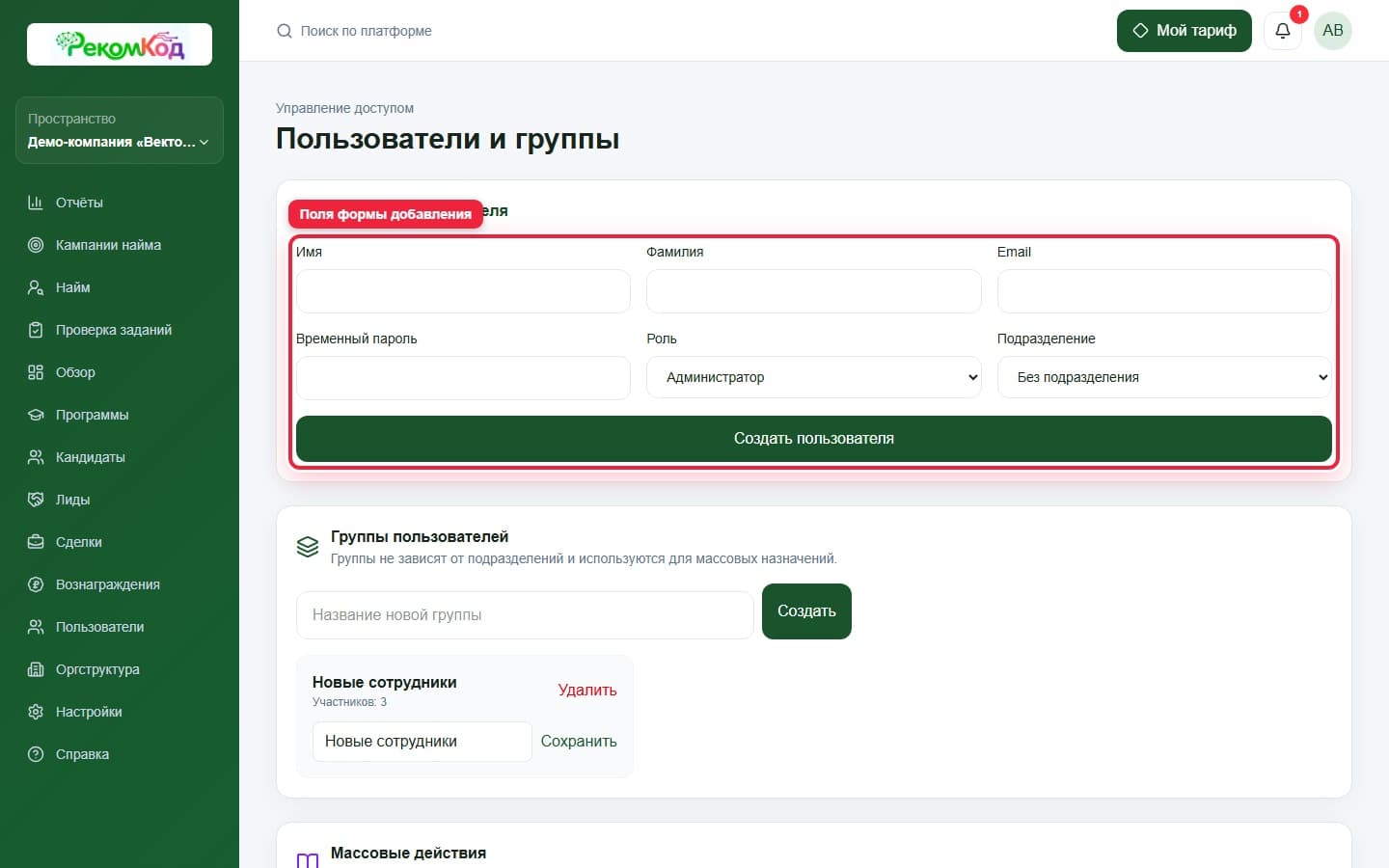Click the search magnifier icon
The image size is (1389, 868).
point(285,31)
